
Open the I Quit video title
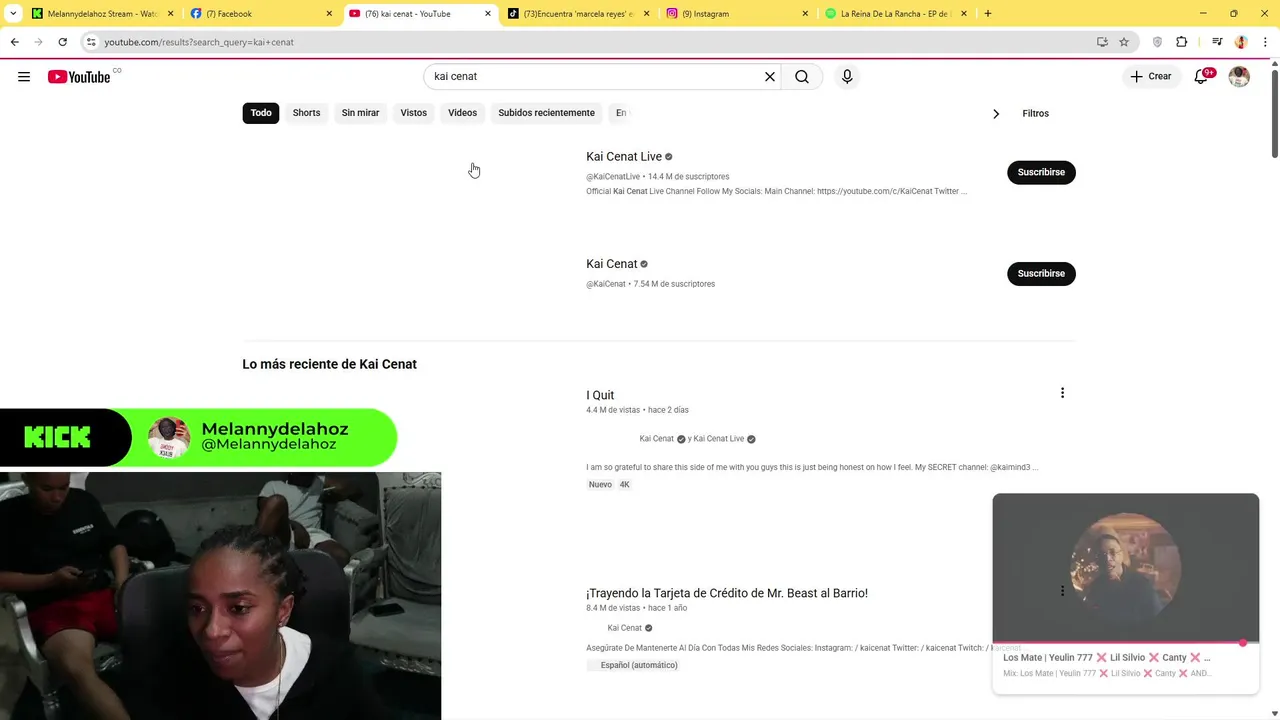click(x=600, y=395)
